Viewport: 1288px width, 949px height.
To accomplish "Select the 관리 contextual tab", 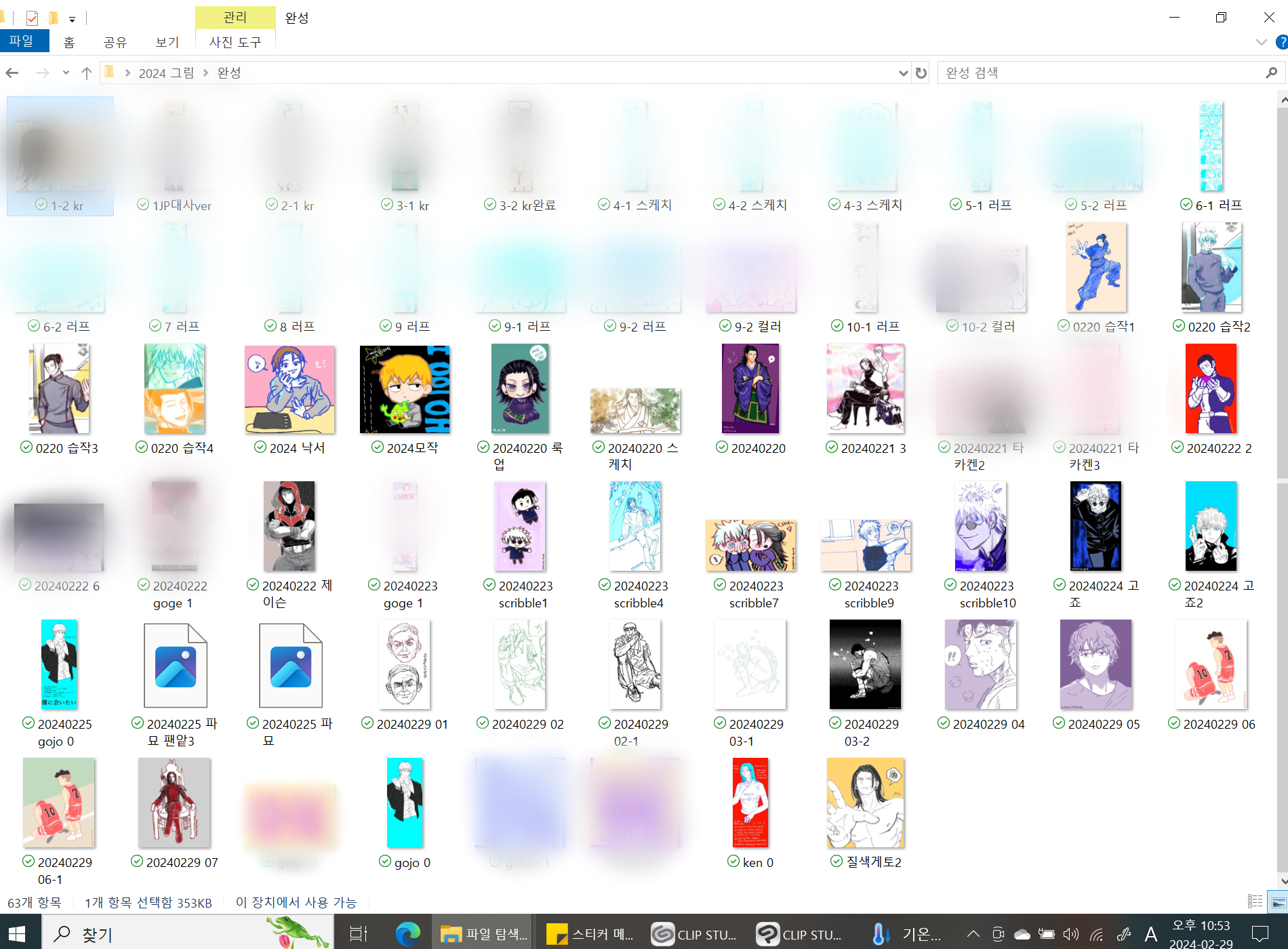I will pyautogui.click(x=235, y=17).
